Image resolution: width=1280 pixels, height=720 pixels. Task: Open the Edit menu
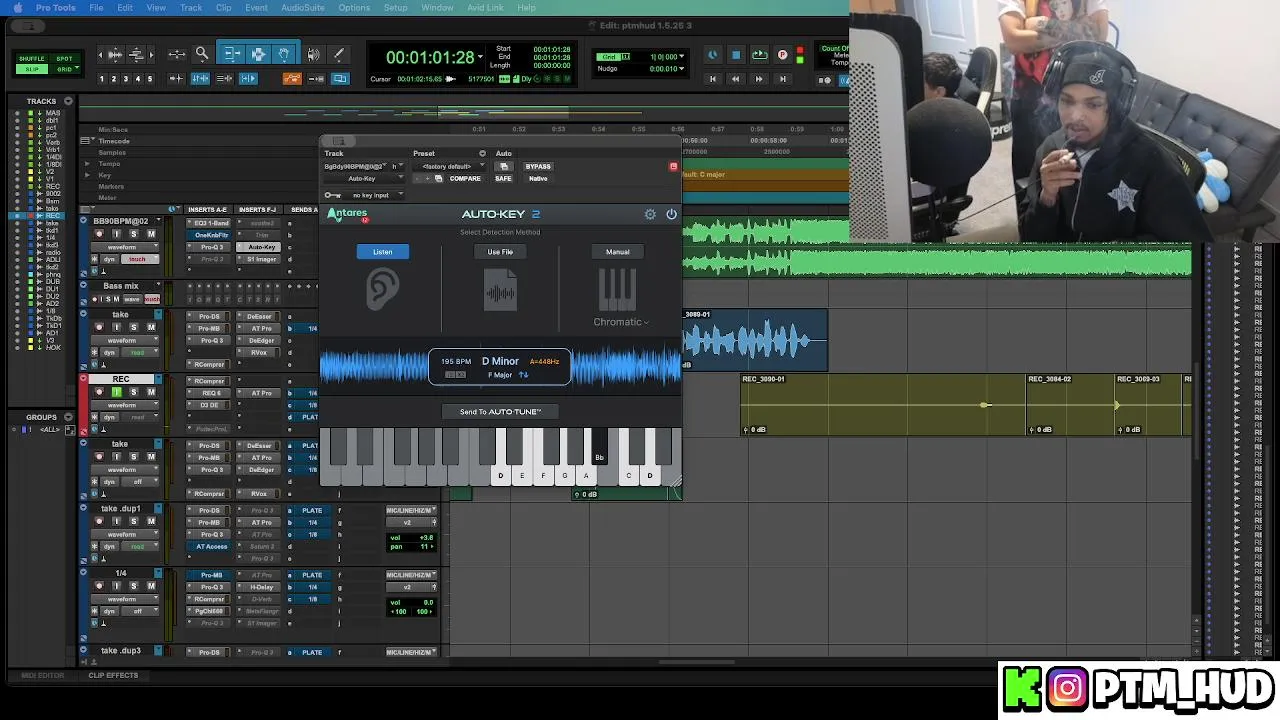(125, 7)
